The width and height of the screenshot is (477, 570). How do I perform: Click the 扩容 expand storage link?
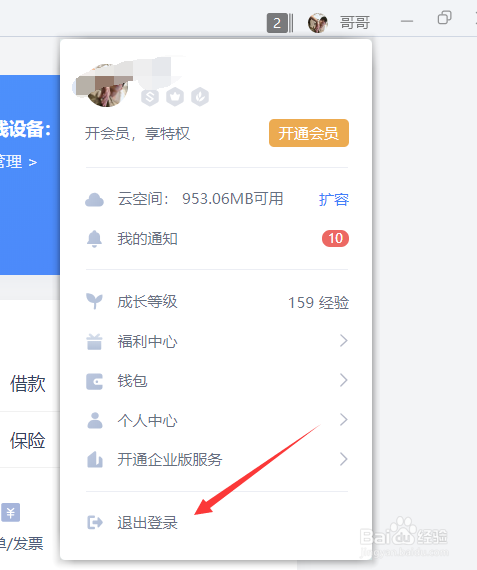pyautogui.click(x=334, y=200)
